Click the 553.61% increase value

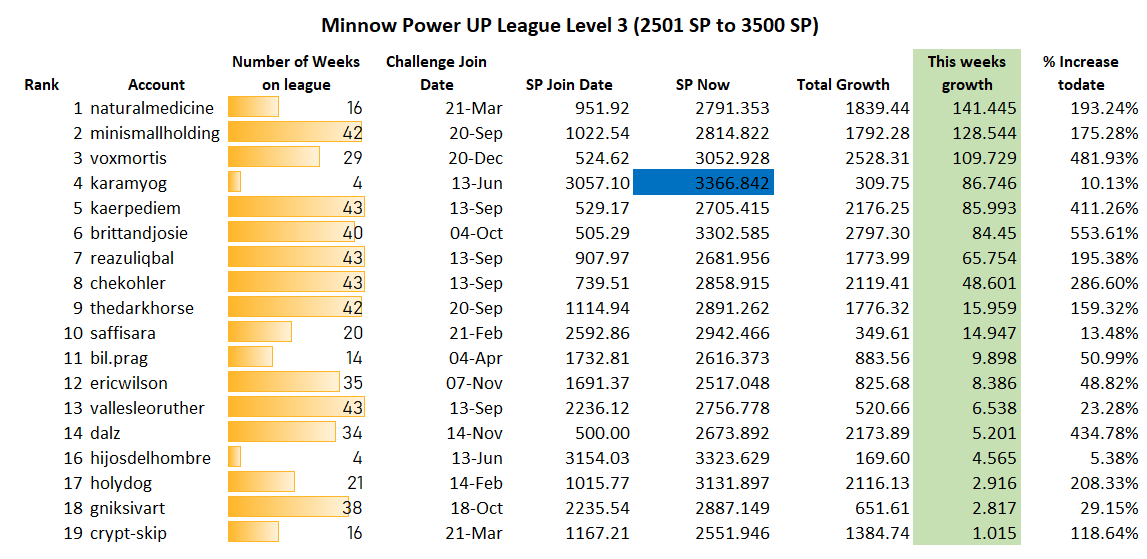click(1105, 233)
